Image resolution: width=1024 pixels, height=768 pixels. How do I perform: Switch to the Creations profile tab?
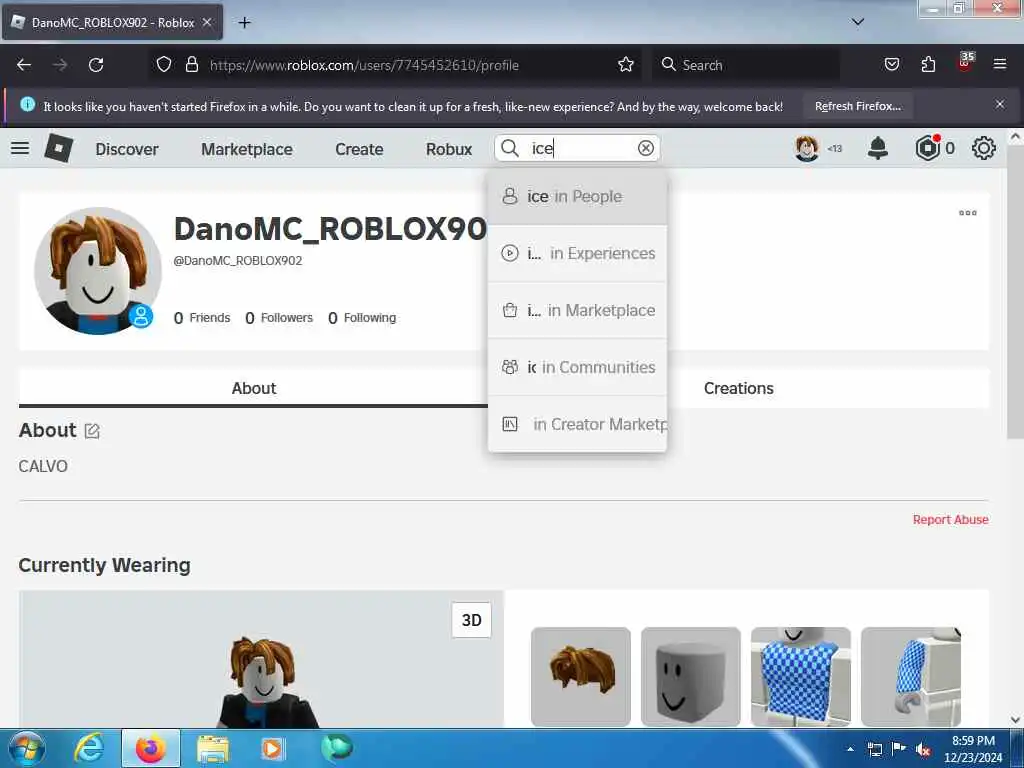pyautogui.click(x=739, y=388)
